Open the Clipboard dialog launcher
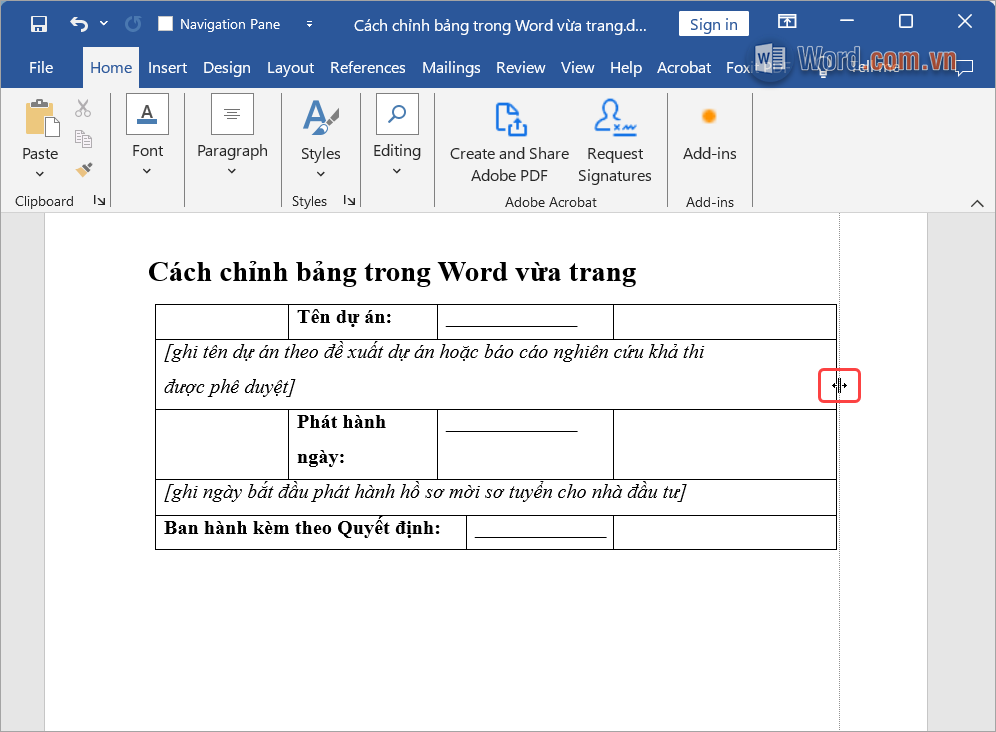The image size is (996, 732). 101,201
